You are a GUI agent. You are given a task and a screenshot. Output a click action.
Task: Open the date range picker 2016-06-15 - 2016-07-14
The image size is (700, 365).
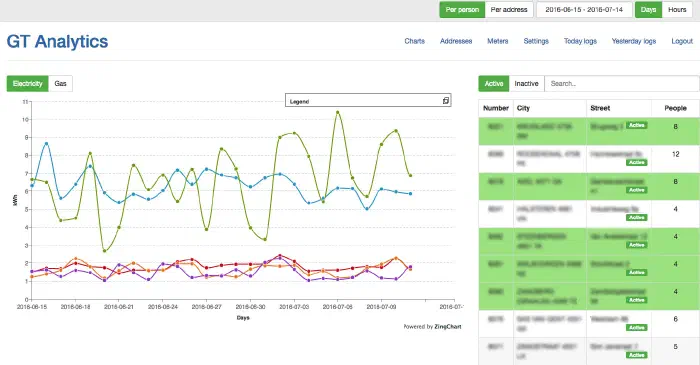tap(584, 9)
